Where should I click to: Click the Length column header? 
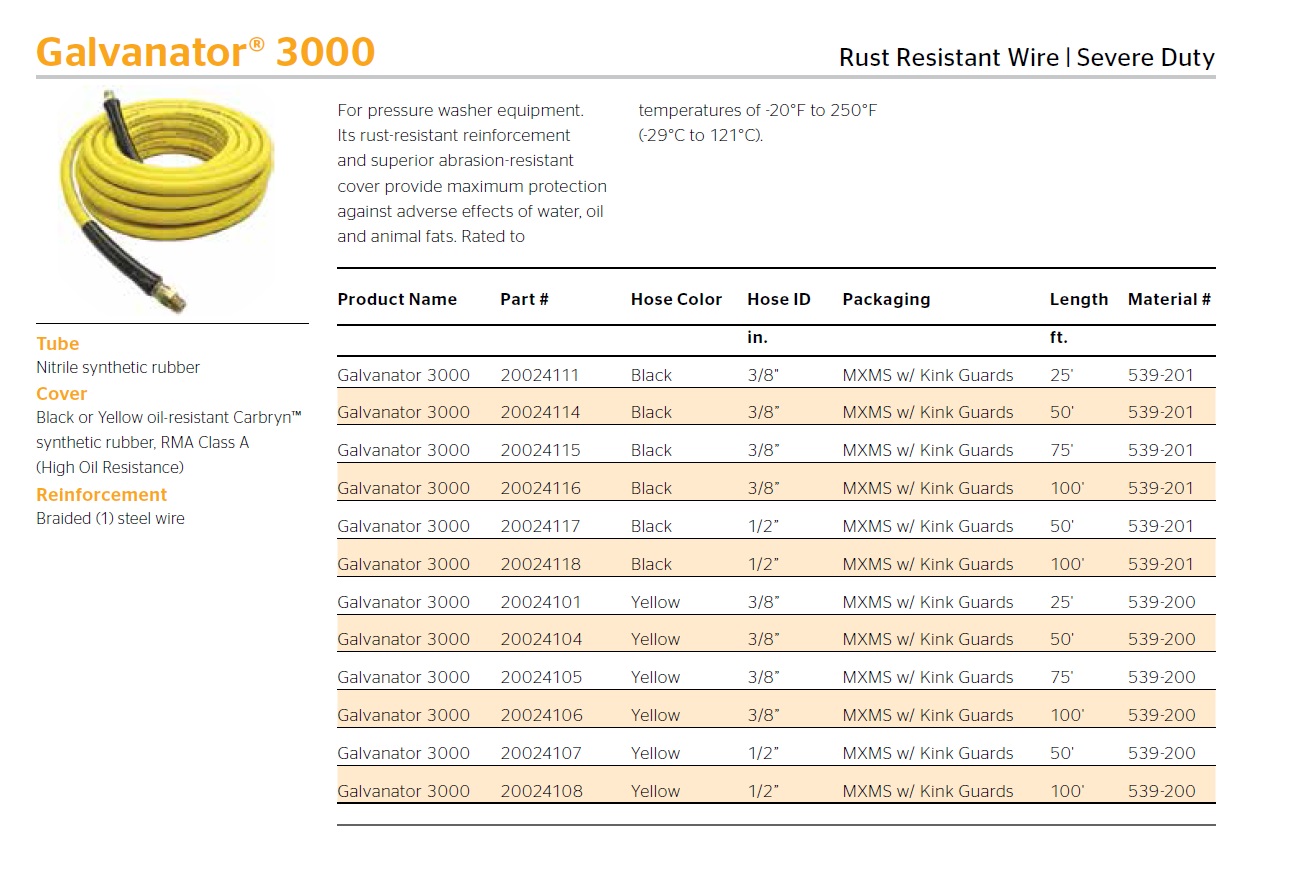(x=1078, y=299)
